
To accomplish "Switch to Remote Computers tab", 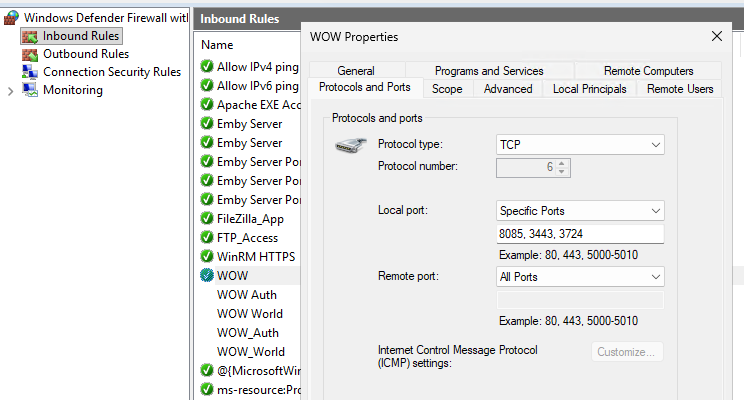I will (x=649, y=71).
